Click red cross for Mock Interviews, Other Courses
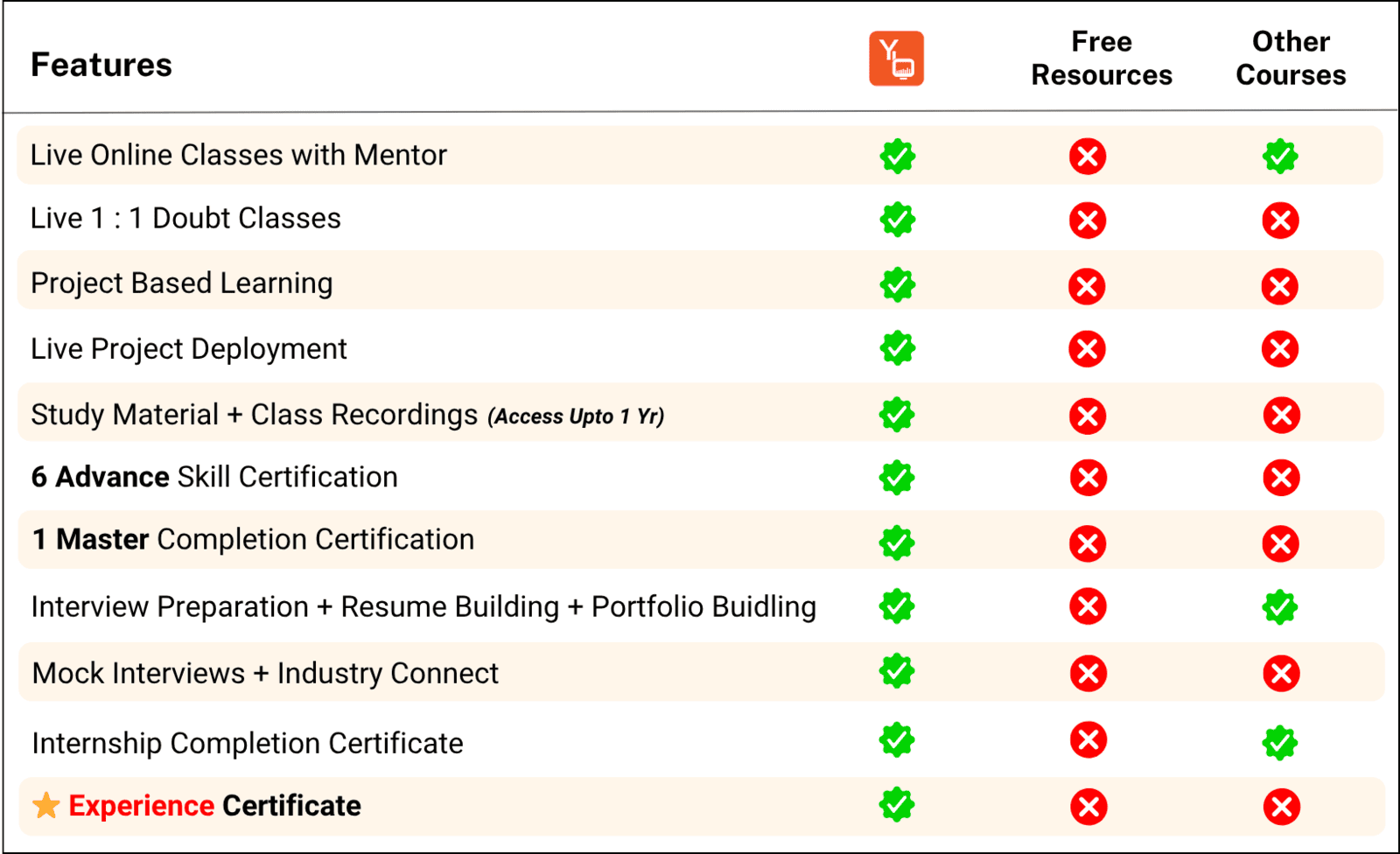This screenshot has width=1400, height=854. [x=1281, y=674]
